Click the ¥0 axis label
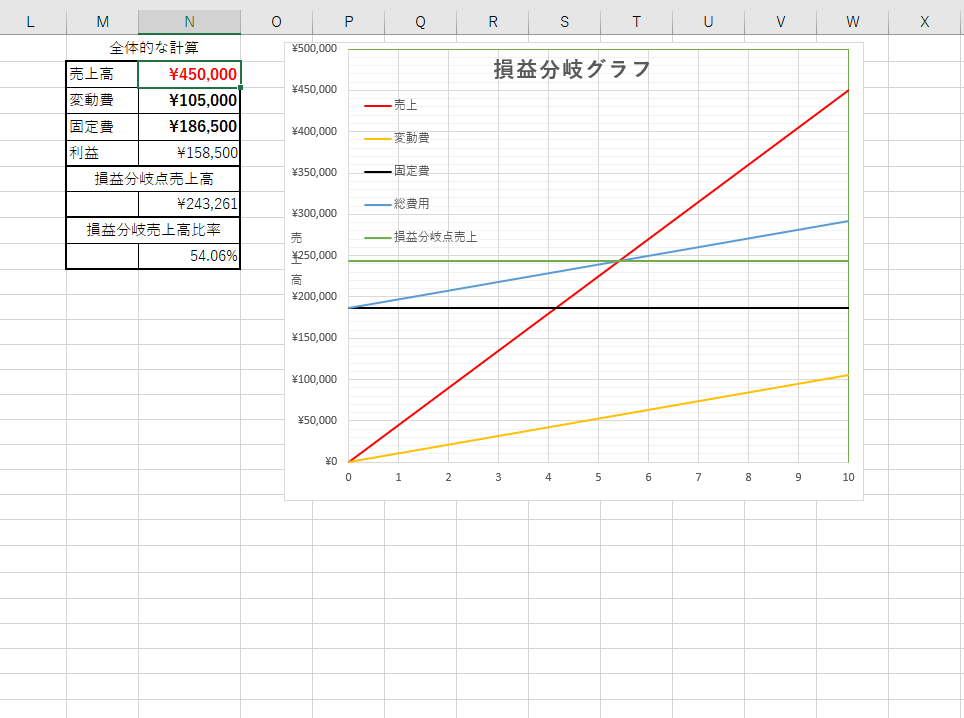The image size is (964, 718). pos(331,461)
